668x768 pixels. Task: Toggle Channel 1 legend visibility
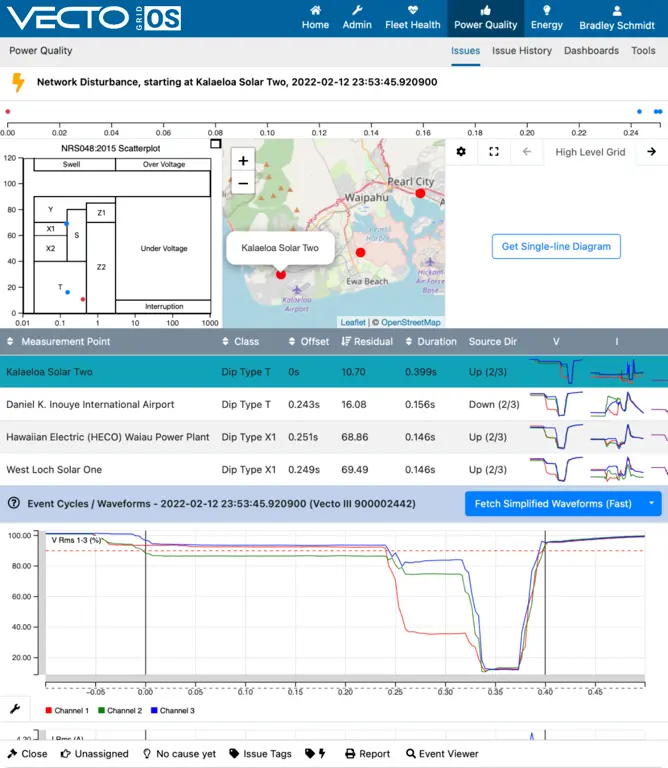click(x=67, y=710)
